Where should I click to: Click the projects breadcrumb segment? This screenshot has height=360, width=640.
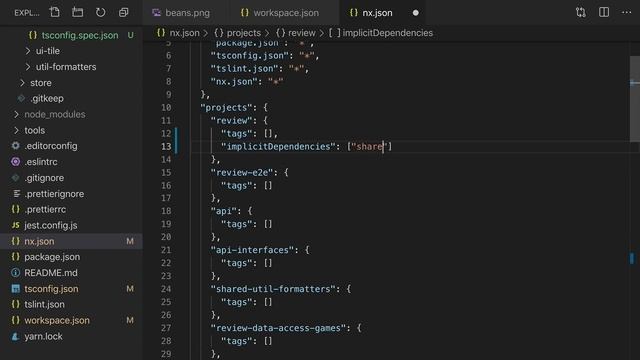(244, 33)
